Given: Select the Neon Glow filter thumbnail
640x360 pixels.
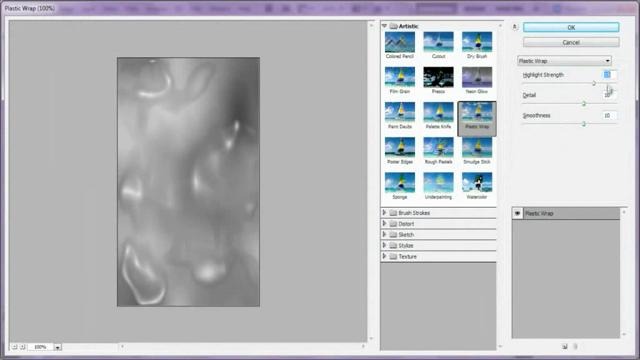Looking at the screenshot, I should point(477,77).
